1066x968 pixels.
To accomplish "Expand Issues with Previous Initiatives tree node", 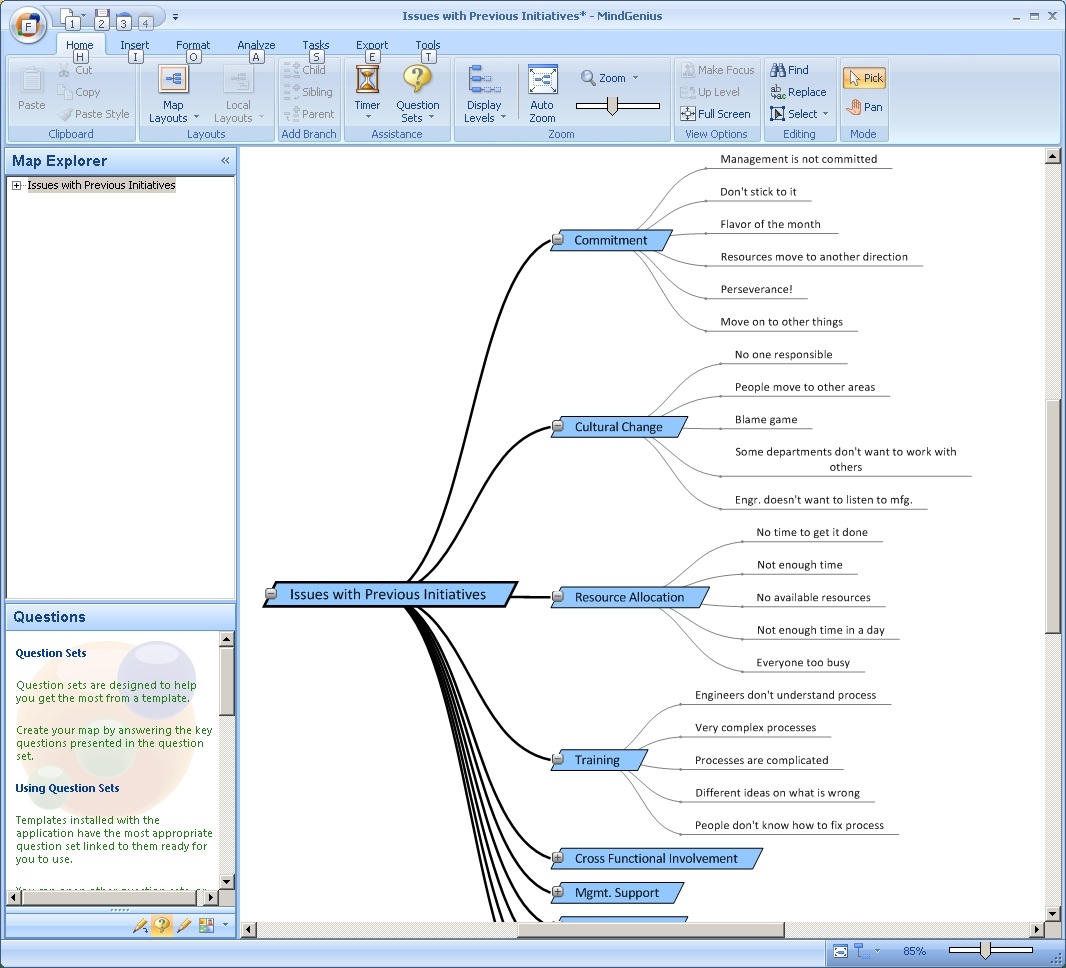I will tap(16, 185).
